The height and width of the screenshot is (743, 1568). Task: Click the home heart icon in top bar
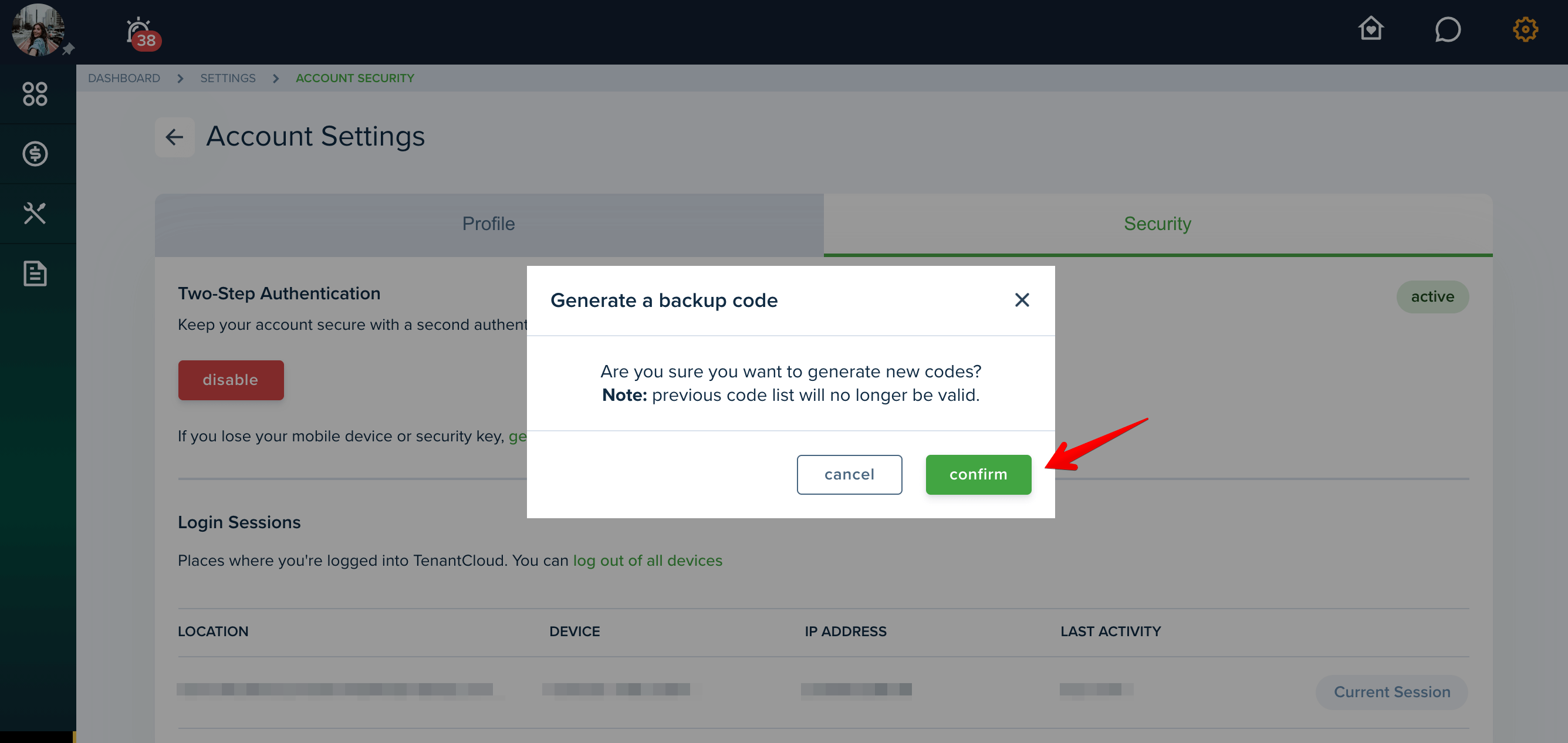click(x=1371, y=29)
